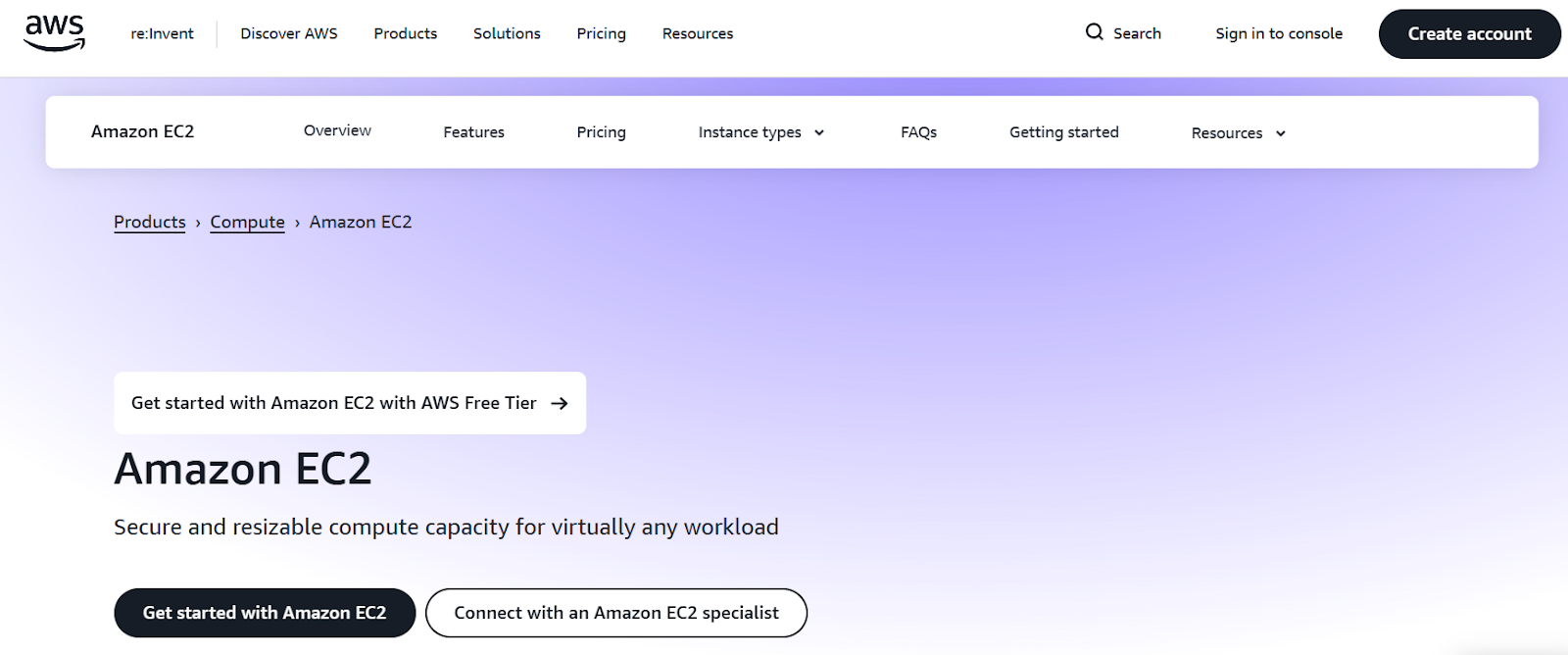Switch to the Features tab
1568x655 pixels.
pos(473,132)
